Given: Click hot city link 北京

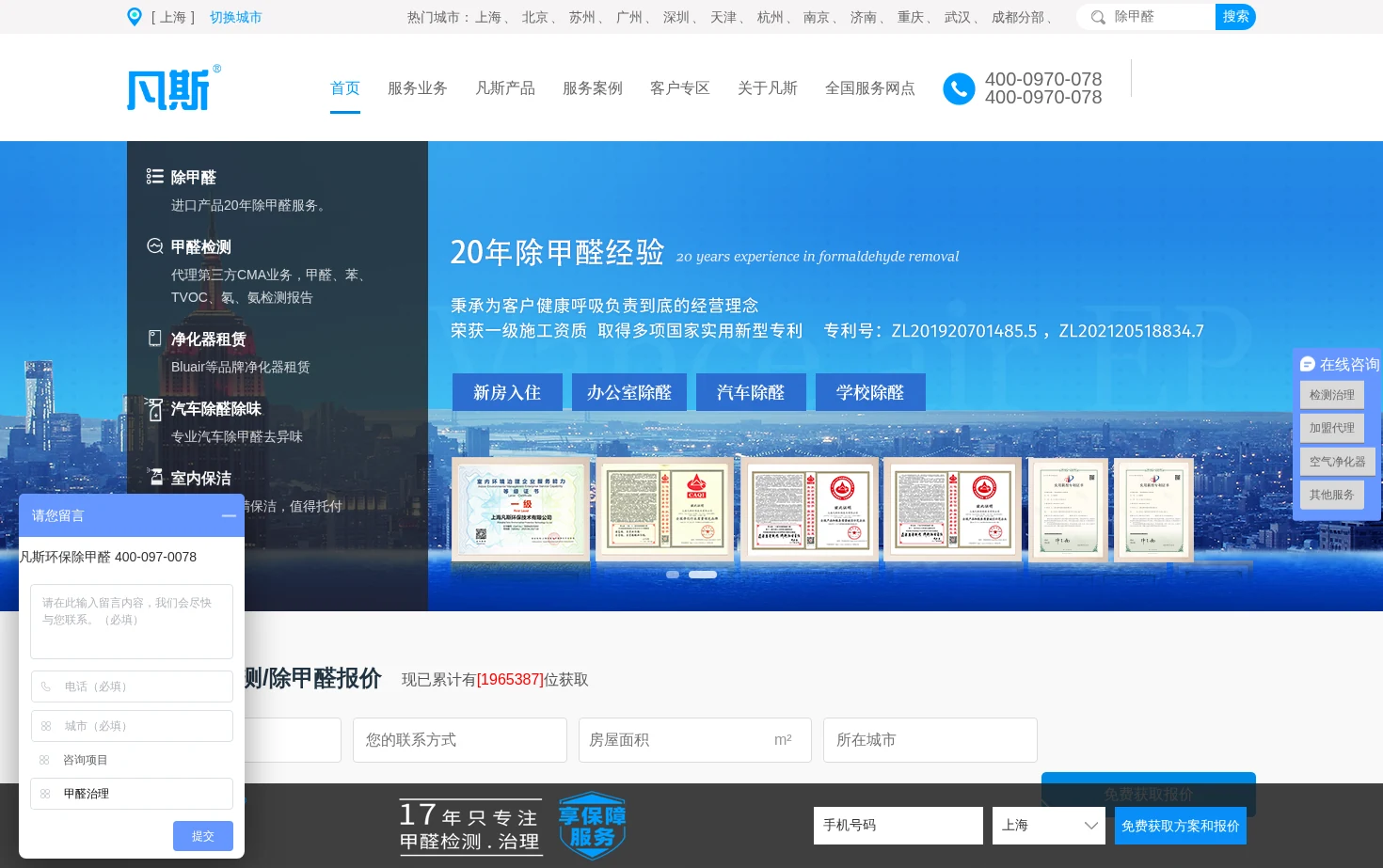Looking at the screenshot, I should point(535,17).
